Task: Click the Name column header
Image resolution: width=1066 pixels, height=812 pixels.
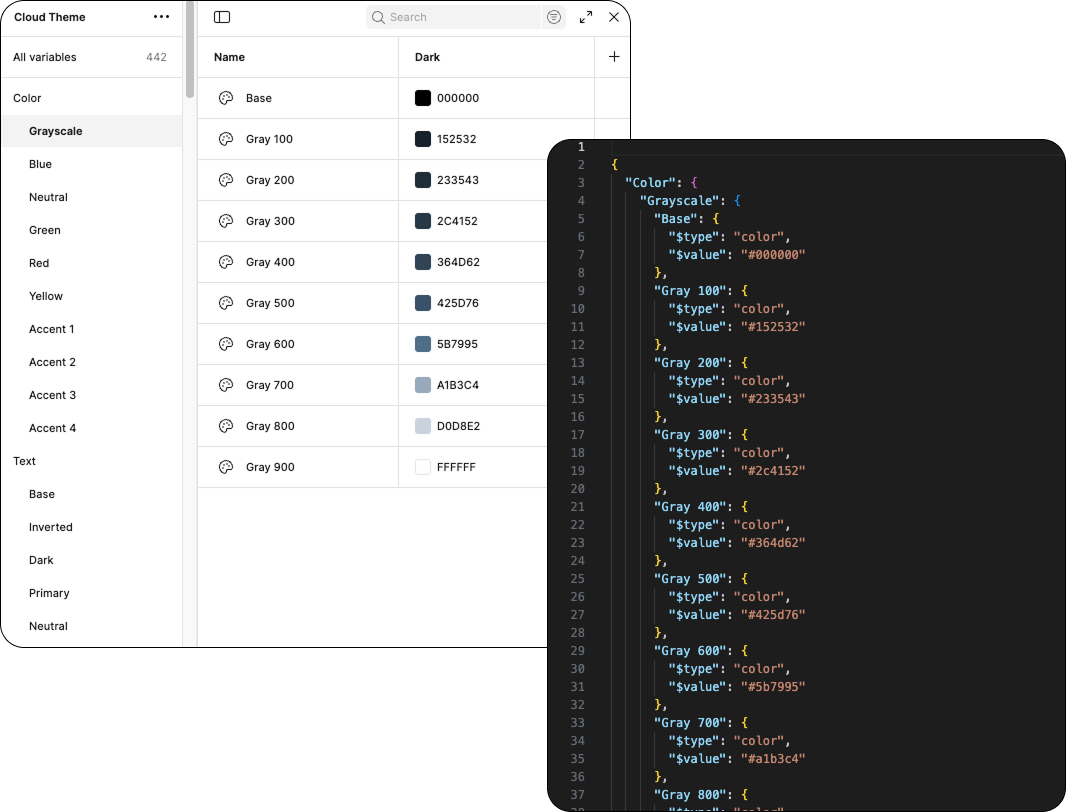Action: coord(229,57)
